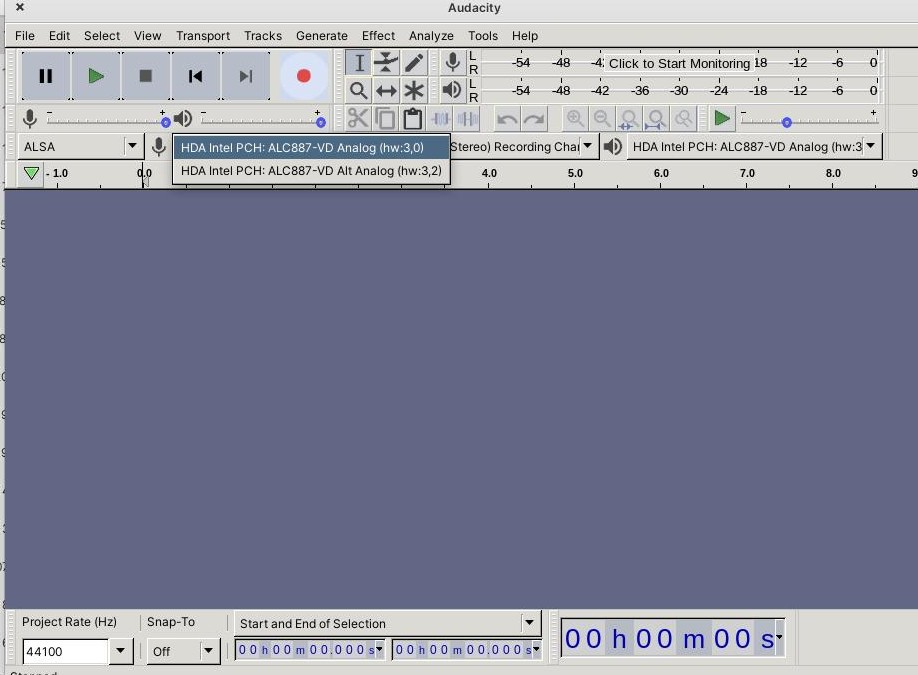Click the Zoom Toggle icon
This screenshot has height=675, width=918.
[684, 119]
